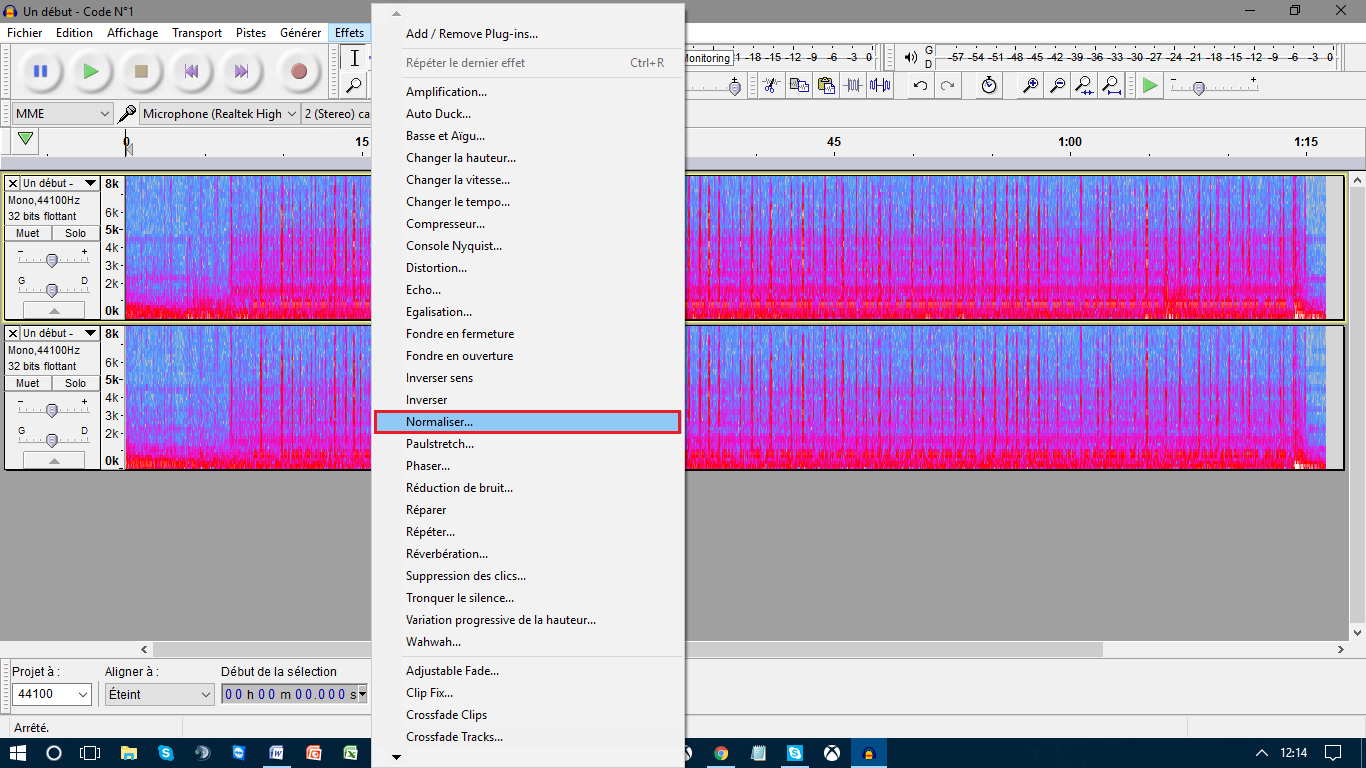
Task: Select Réduction de bruit... effect
Action: (x=459, y=488)
